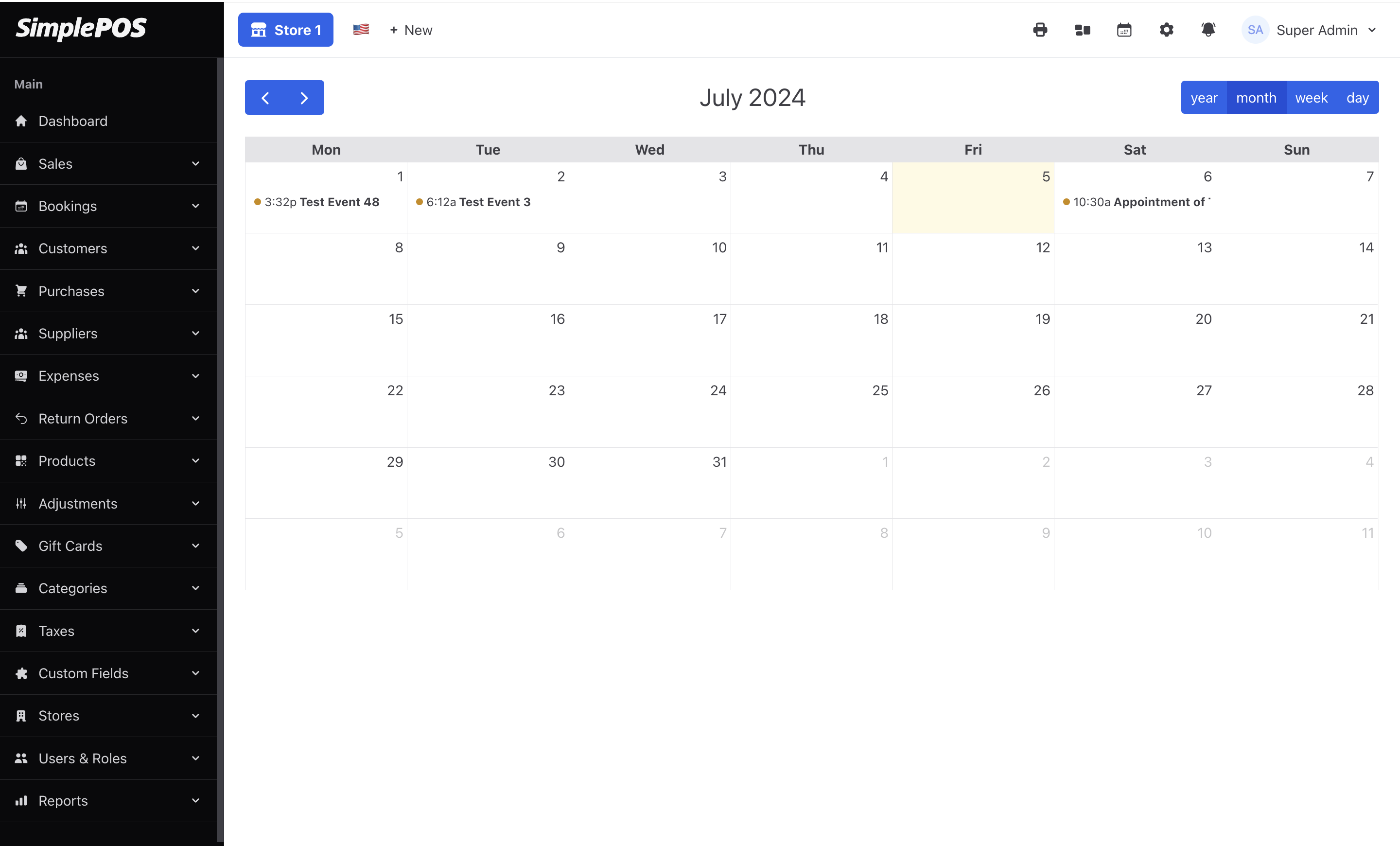Expand the Products menu chevron
Viewport: 1400px width, 846px height.
tap(195, 461)
